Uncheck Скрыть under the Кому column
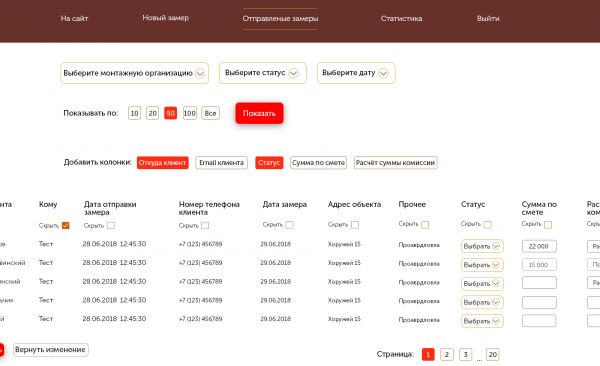This screenshot has width=600, height=366. pos(66,225)
